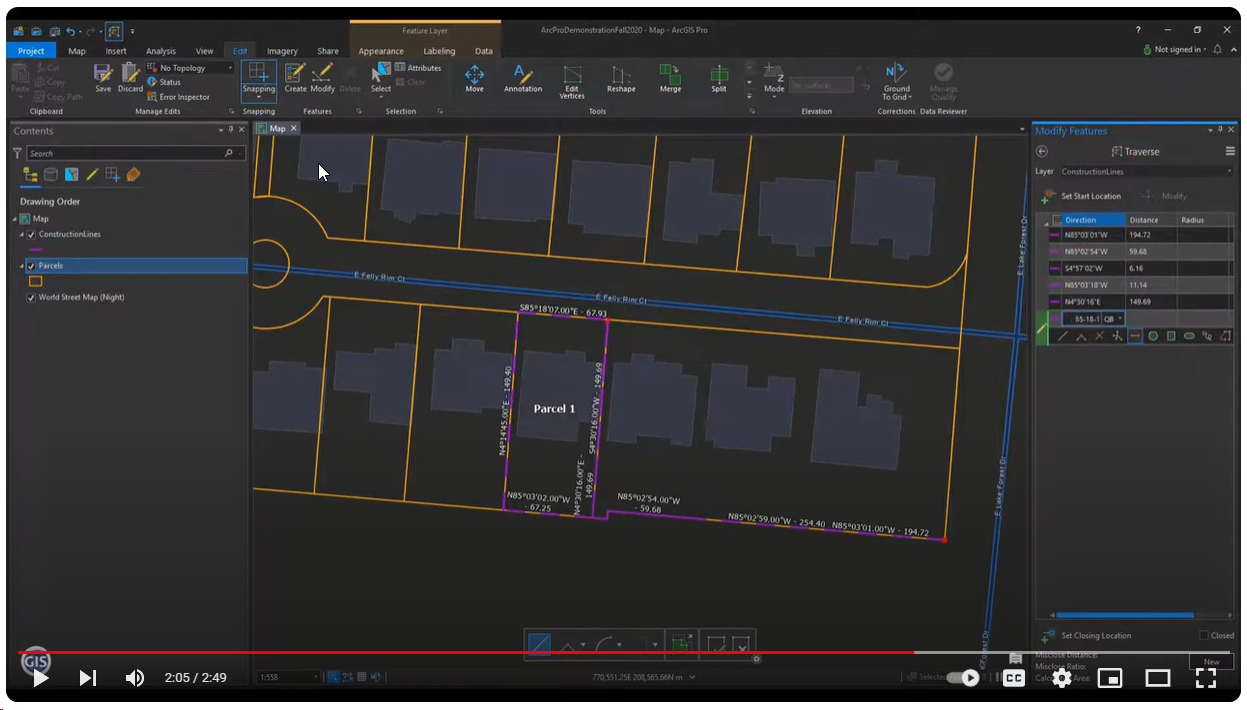
Task: Uncheck the Parcels layer visibility
Action: [31, 266]
